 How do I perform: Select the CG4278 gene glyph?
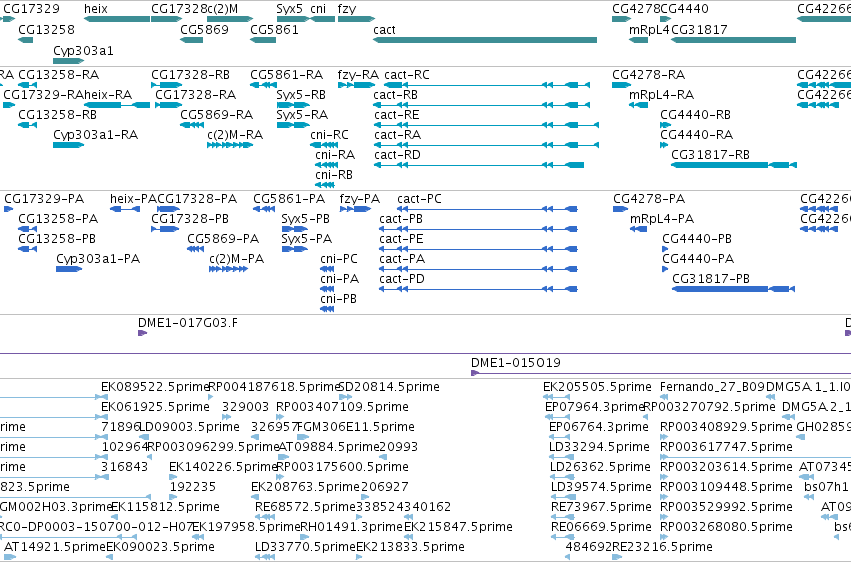tap(621, 19)
